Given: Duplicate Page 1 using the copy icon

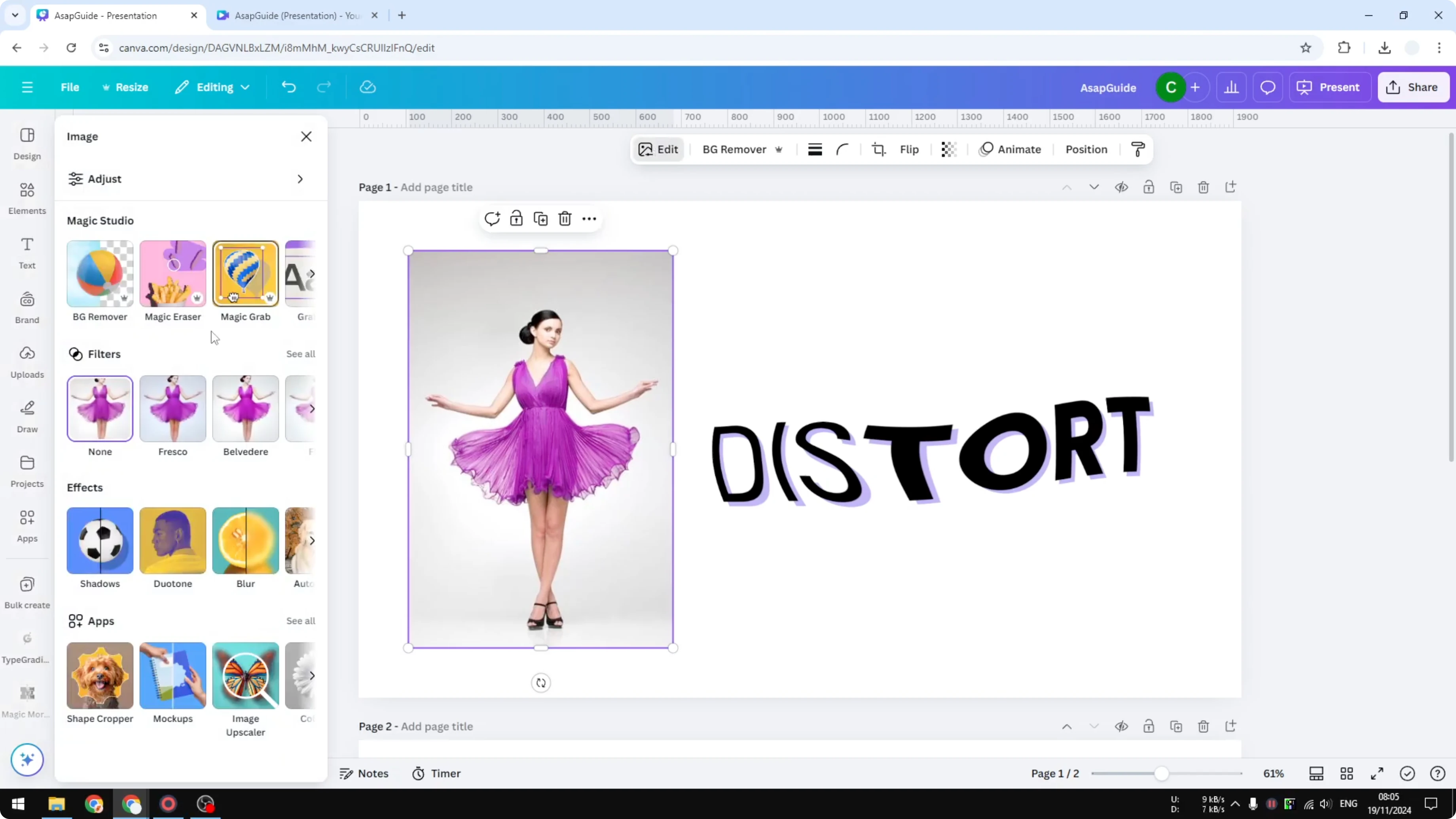Looking at the screenshot, I should point(1176,187).
